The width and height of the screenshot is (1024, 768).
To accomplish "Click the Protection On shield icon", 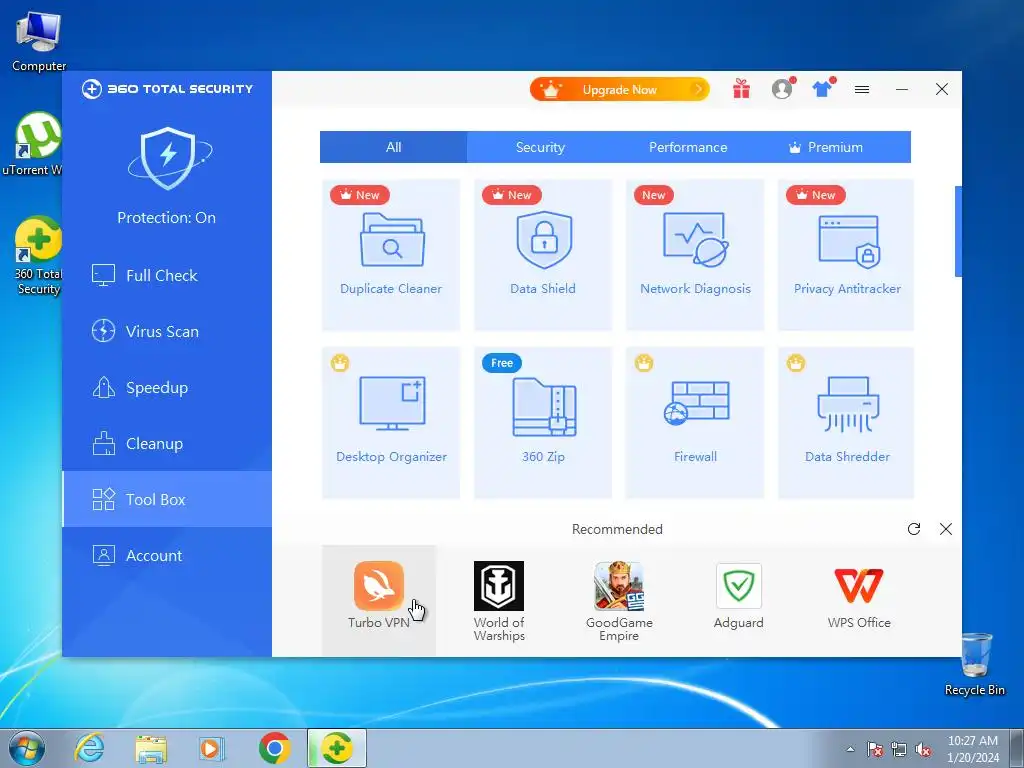I will coord(168,158).
